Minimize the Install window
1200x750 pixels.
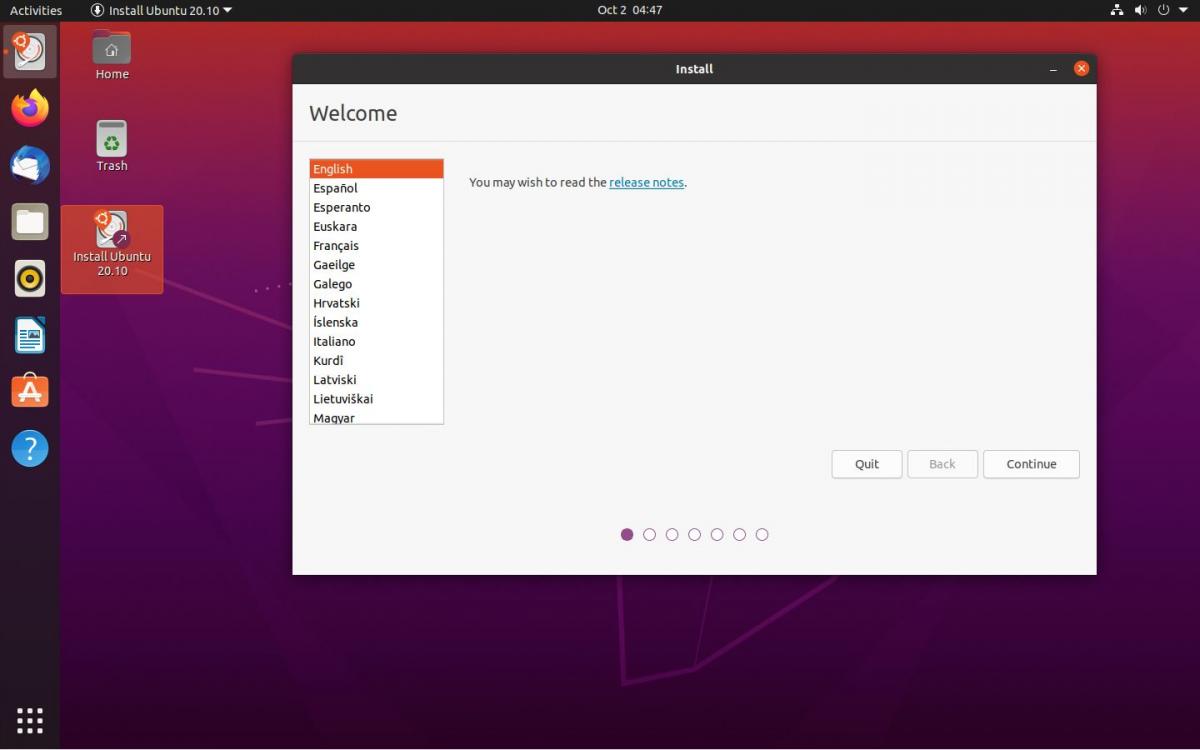(1053, 70)
